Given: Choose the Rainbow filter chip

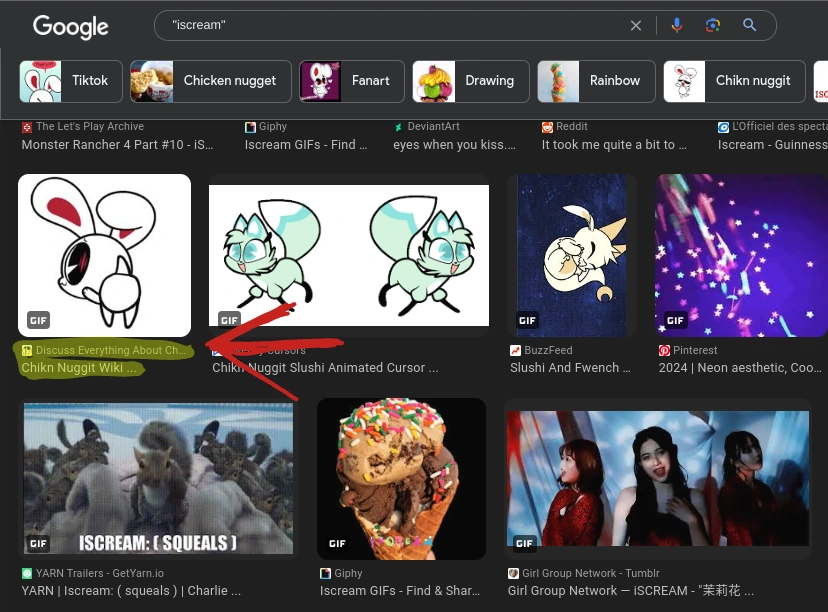Looking at the screenshot, I should (x=596, y=81).
